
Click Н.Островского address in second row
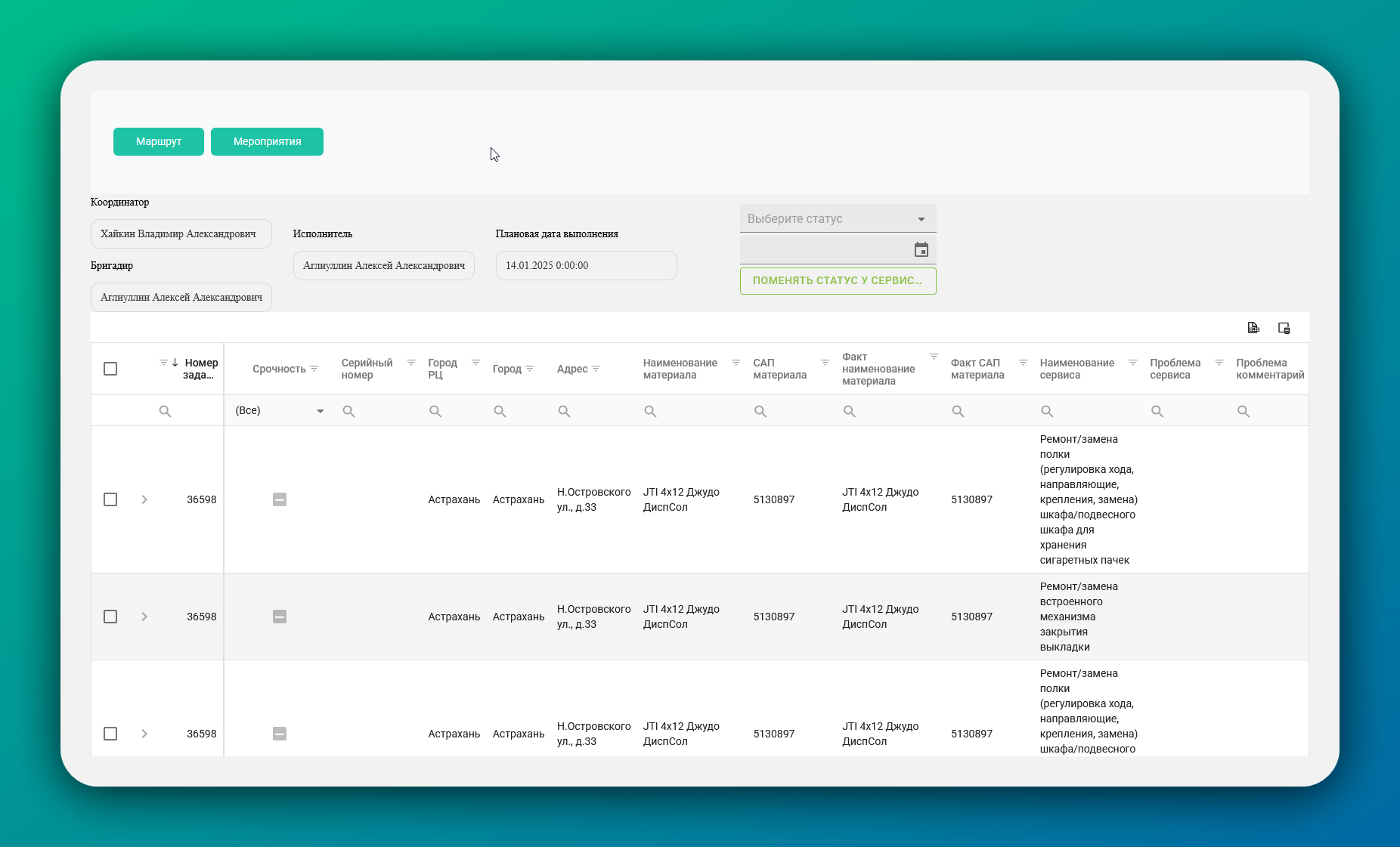coord(594,617)
